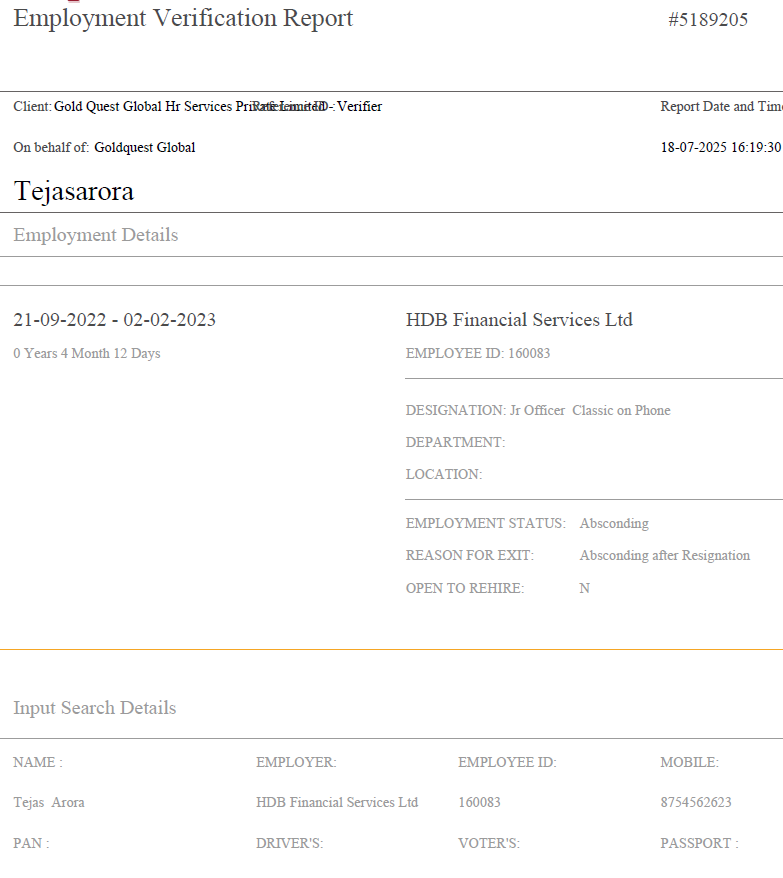783x878 pixels.
Task: Select the name 'Tejas Arora'
Action: 49,802
